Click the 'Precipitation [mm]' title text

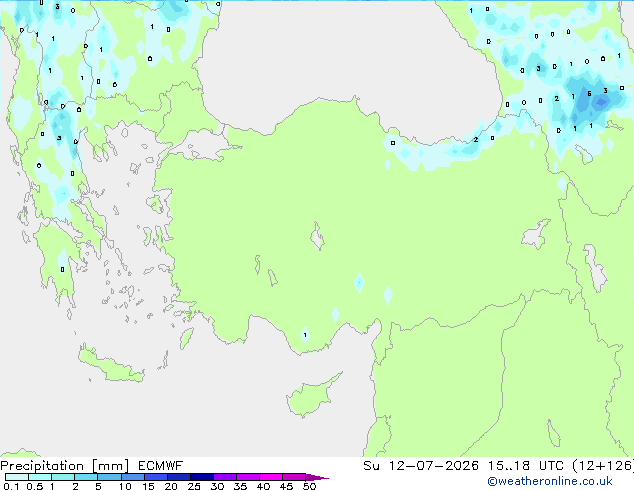click(65, 466)
